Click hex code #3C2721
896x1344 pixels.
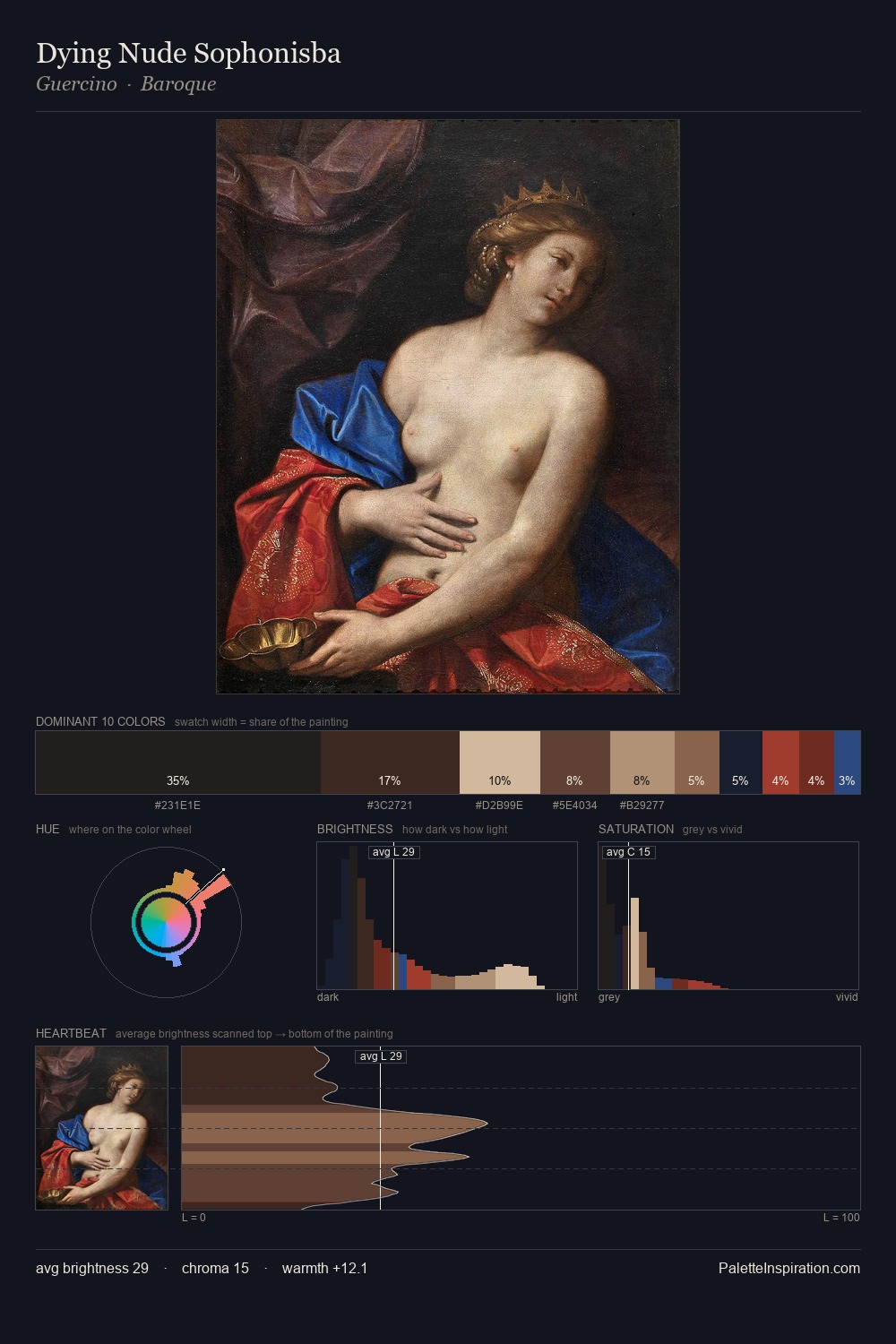pyautogui.click(x=390, y=805)
